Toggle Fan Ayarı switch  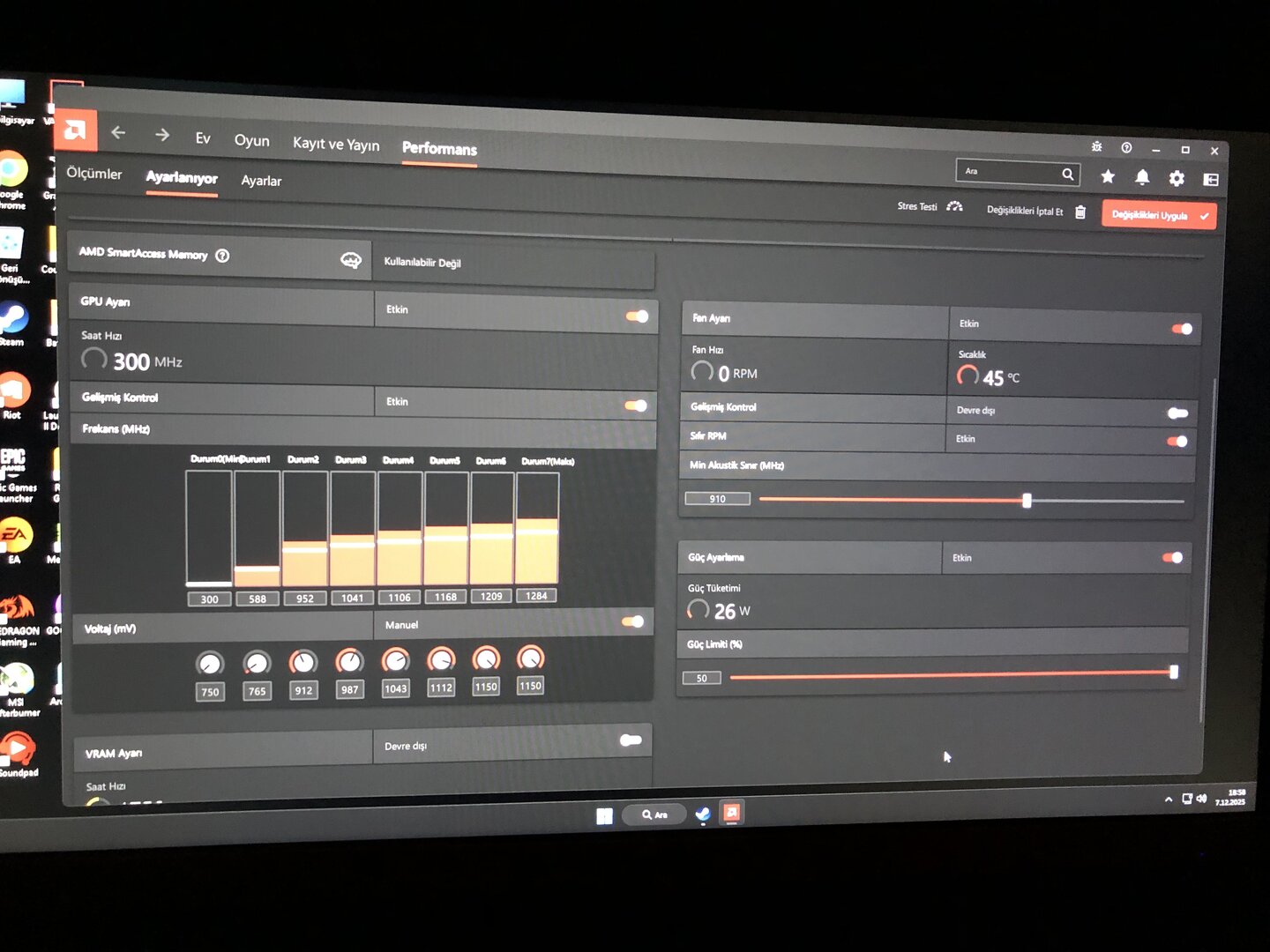(1182, 329)
